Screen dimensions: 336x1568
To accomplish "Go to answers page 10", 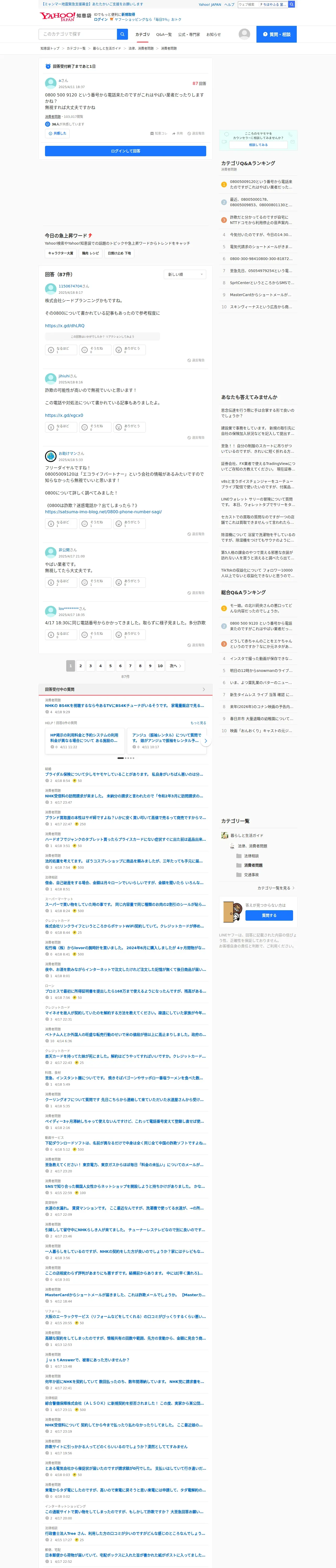I will pos(160,666).
